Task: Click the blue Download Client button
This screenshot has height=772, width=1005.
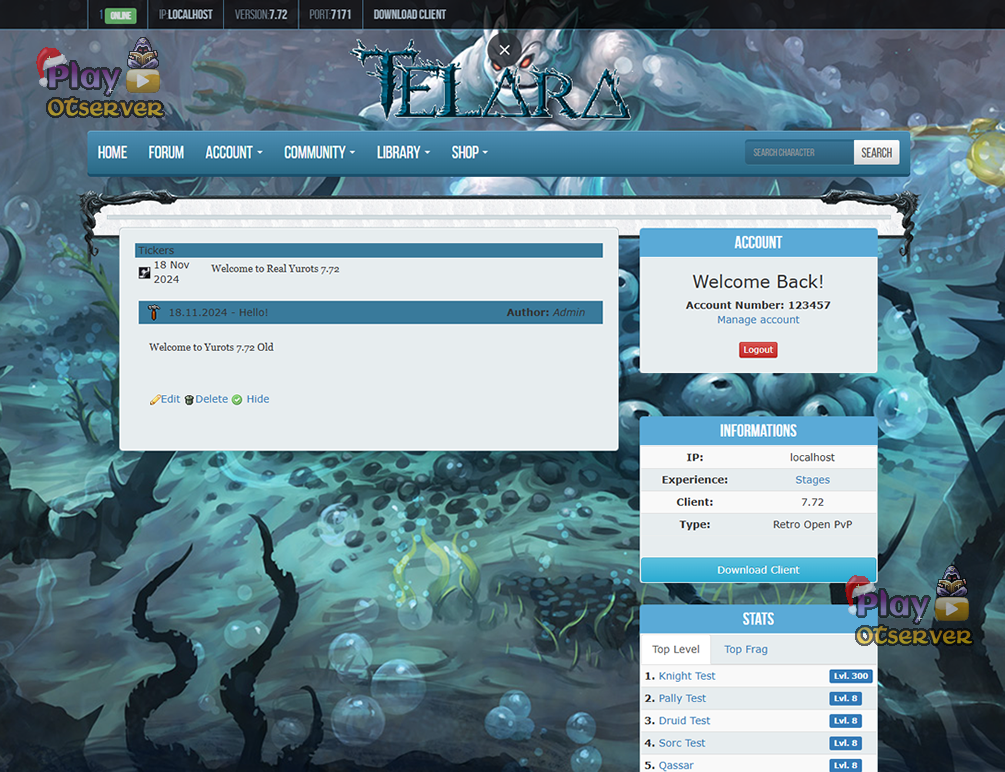Action: 758,570
